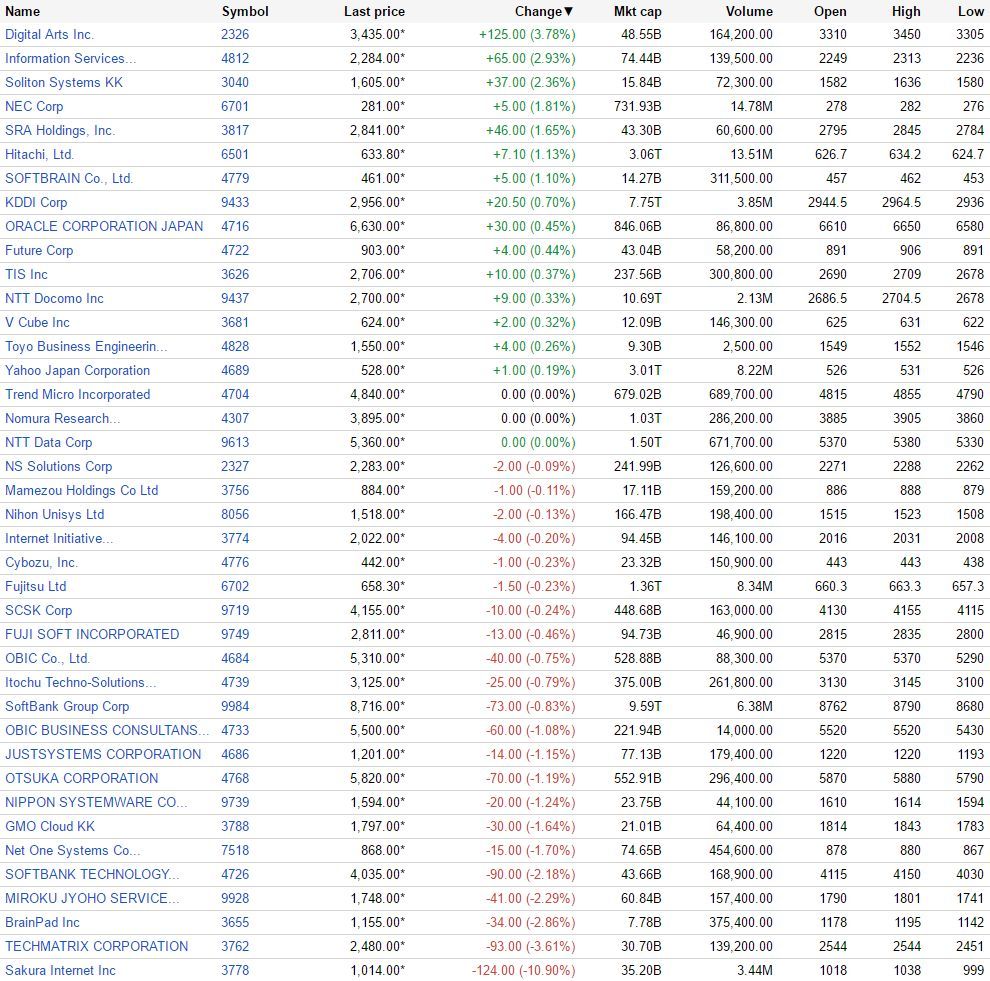Open Net One Systems link
Screen dimensions: 990x981
73,850
